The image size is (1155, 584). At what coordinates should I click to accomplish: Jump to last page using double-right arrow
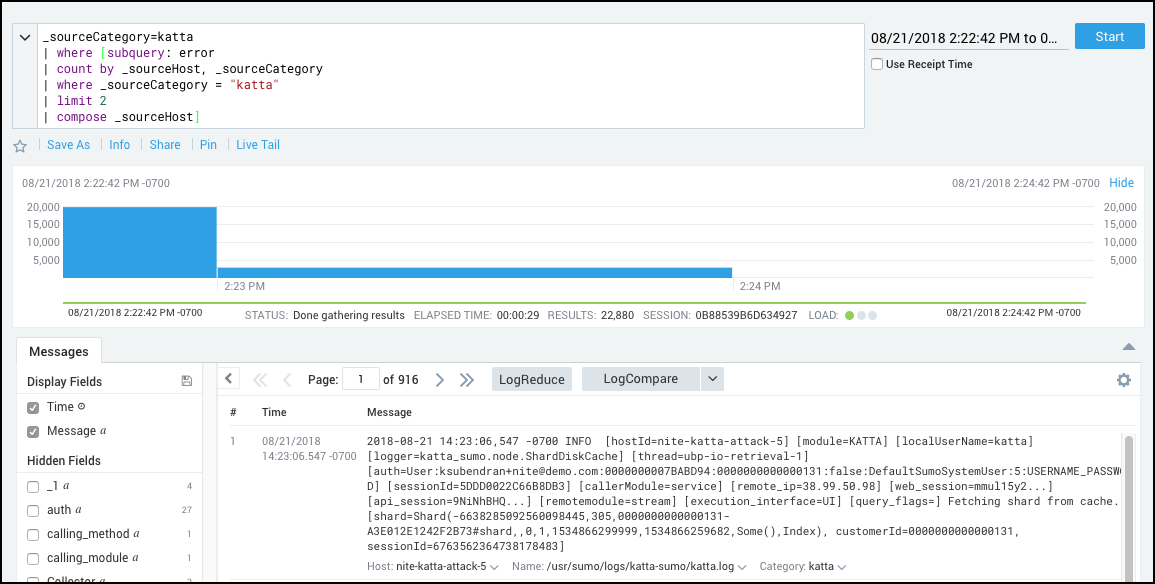tap(466, 379)
